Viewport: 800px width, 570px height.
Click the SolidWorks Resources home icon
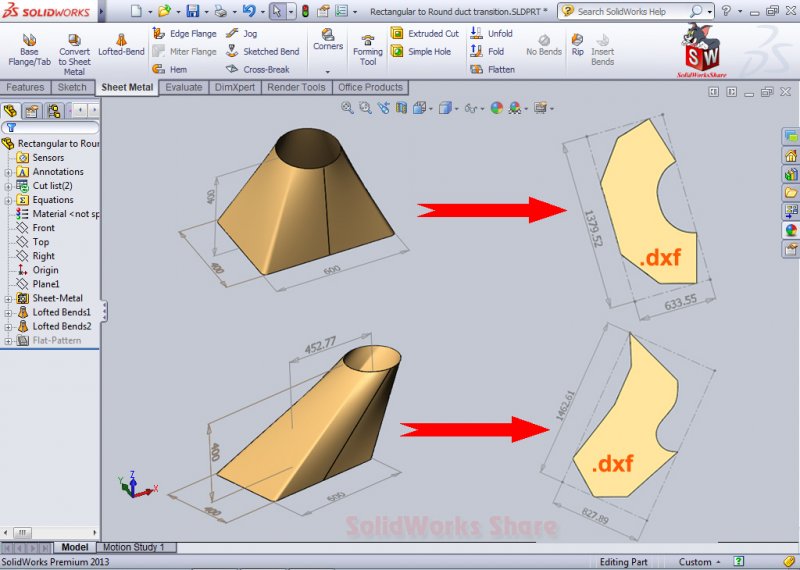(791, 155)
